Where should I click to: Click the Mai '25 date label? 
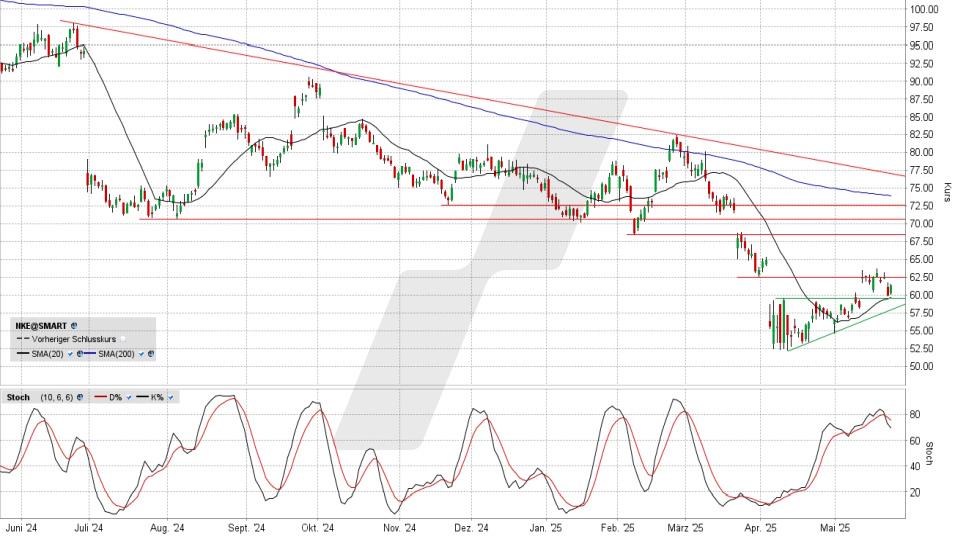(x=835, y=528)
